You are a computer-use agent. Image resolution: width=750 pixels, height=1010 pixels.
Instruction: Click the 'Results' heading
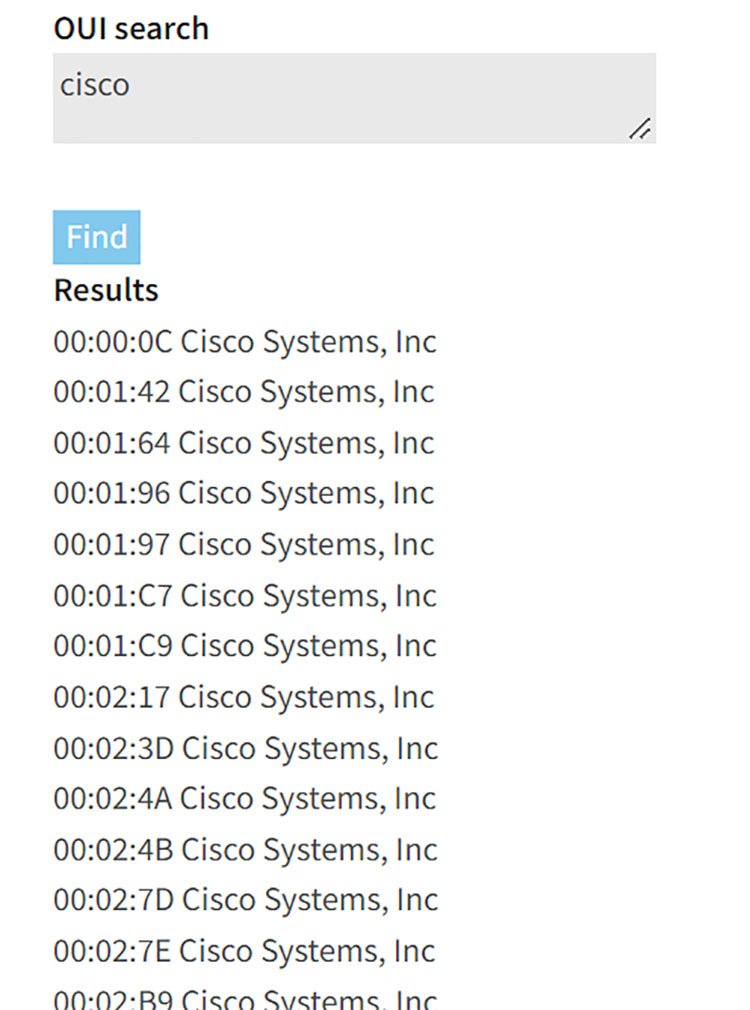[x=106, y=290]
